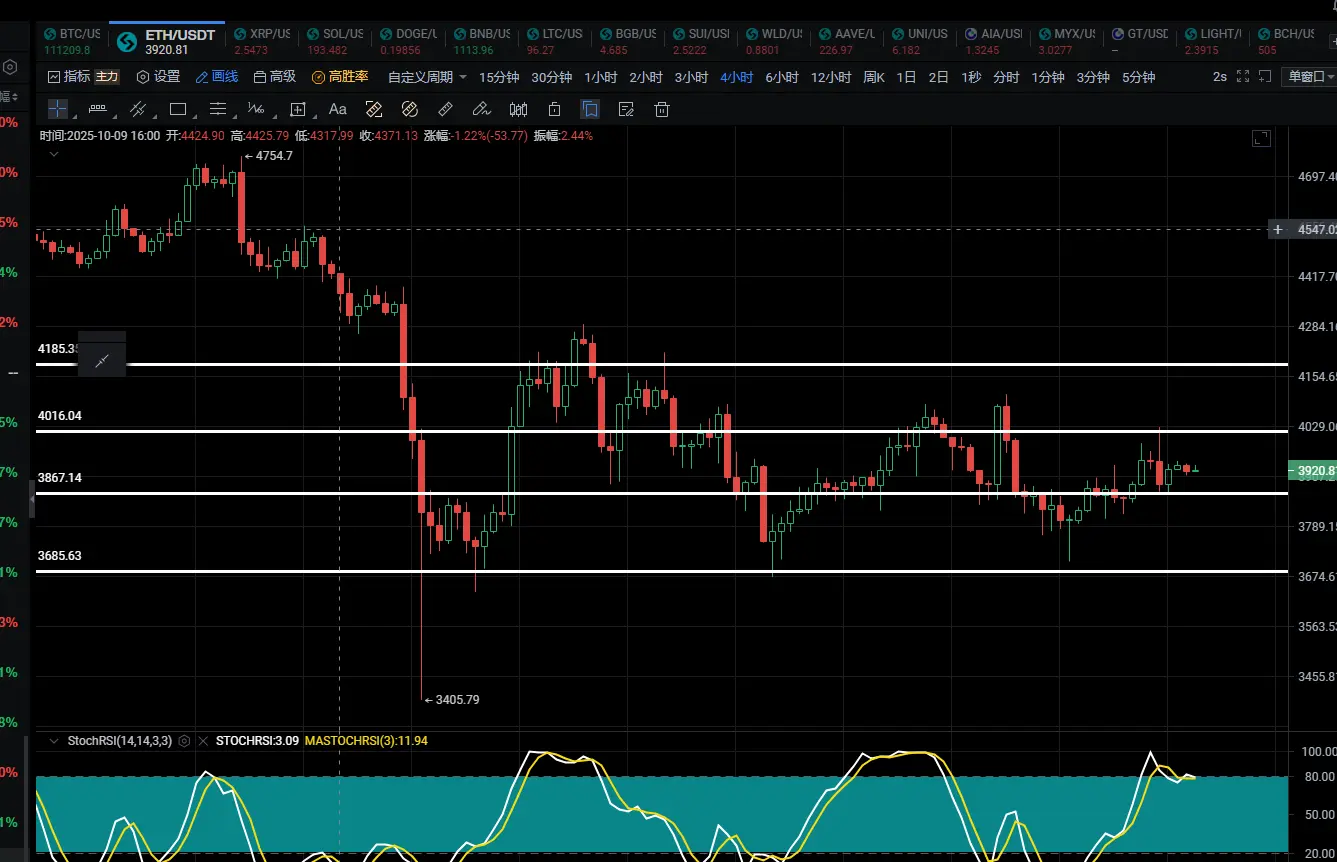Remove StochRSI indicator with X icon
The height and width of the screenshot is (862, 1337).
[x=203, y=741]
